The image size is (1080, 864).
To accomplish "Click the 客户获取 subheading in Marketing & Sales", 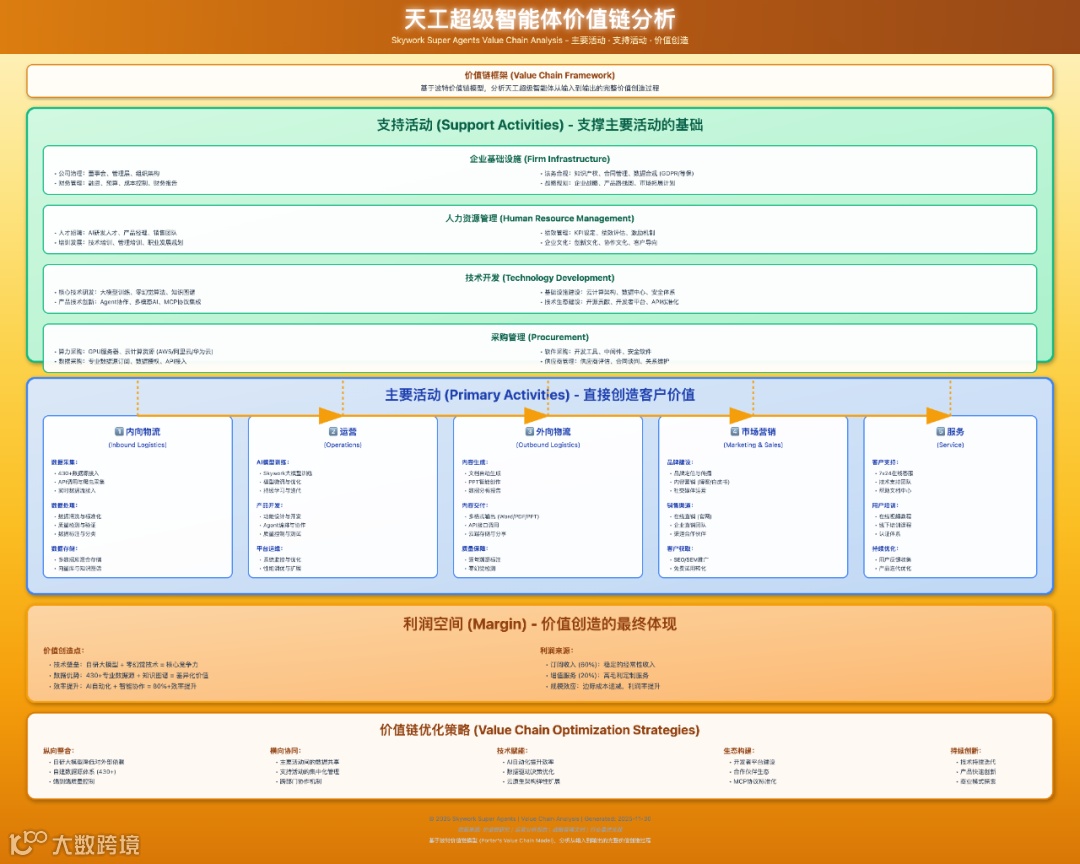I will [x=680, y=548].
